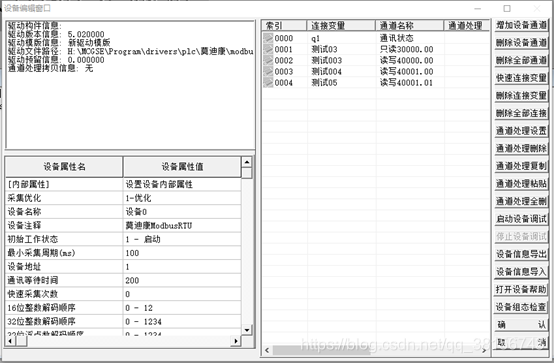Click the 快速连接变量 button
Screen dimensions: 554x363
point(521,78)
